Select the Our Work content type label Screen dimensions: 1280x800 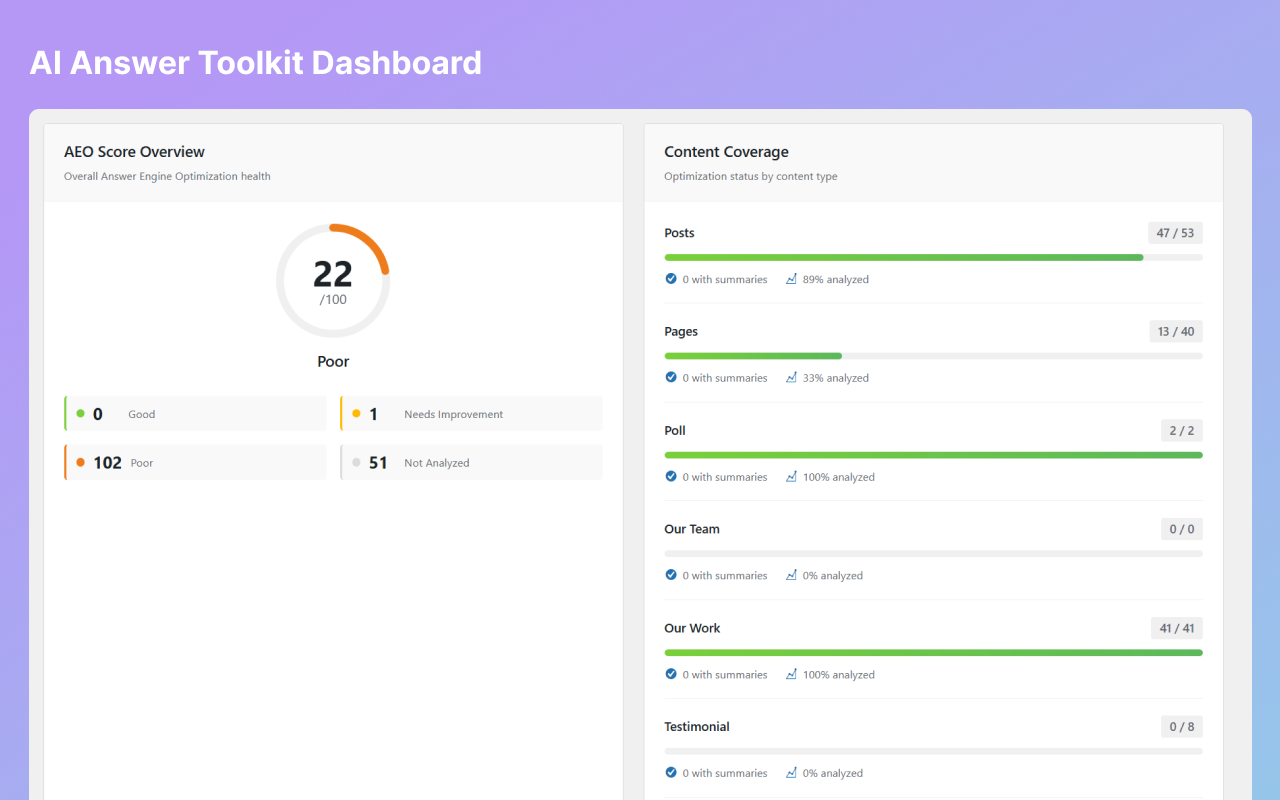click(692, 628)
